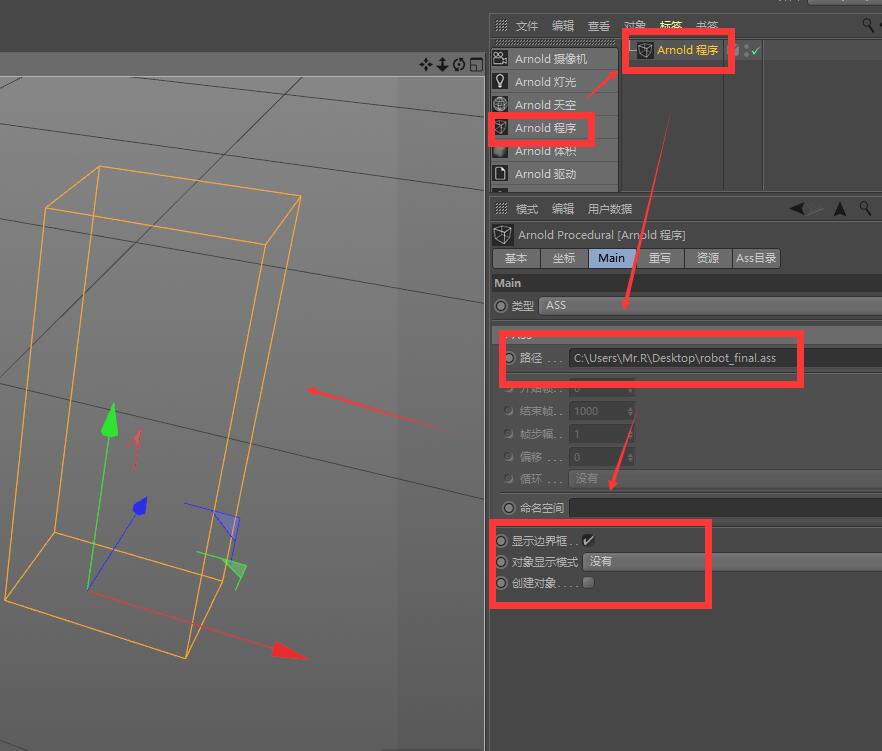Toggle visibility dots of Arnold 程序 object
882x751 pixels.
[x=746, y=51]
